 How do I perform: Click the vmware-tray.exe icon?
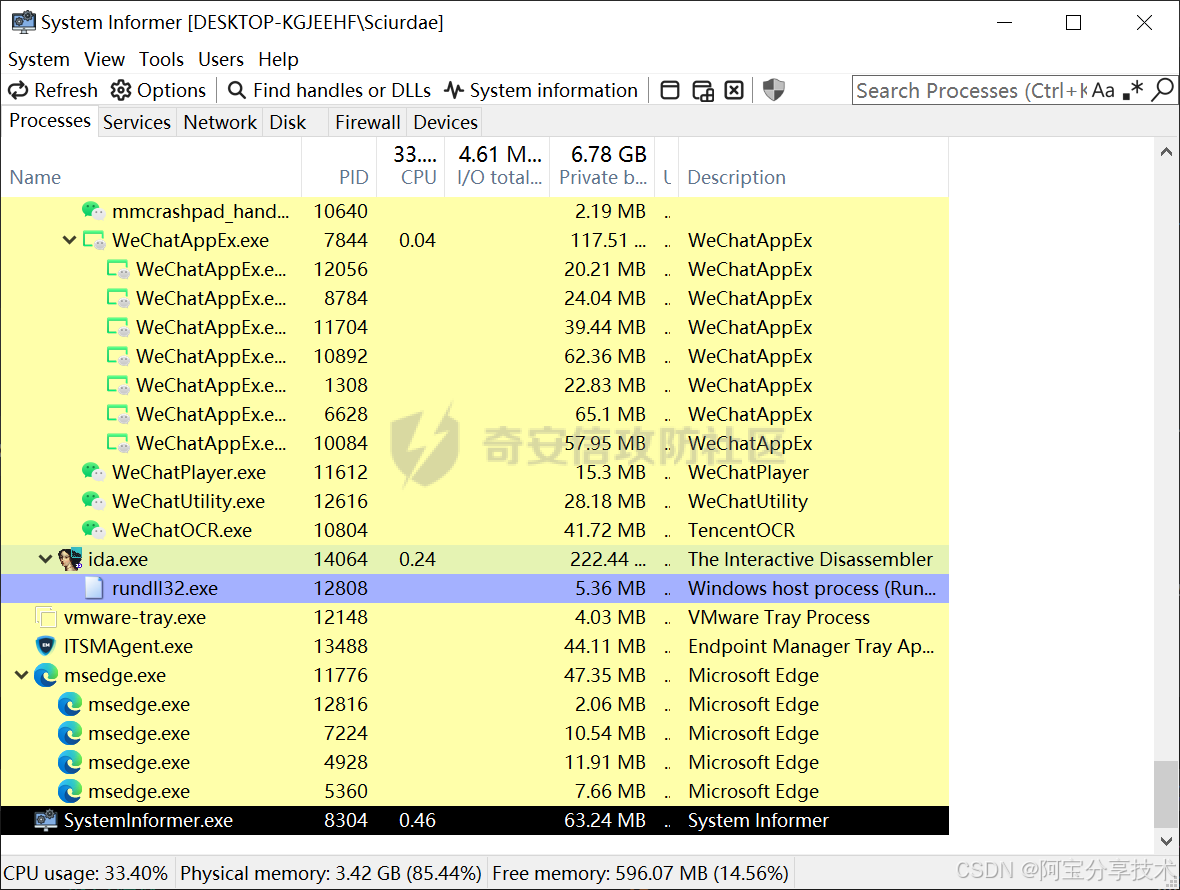point(46,617)
